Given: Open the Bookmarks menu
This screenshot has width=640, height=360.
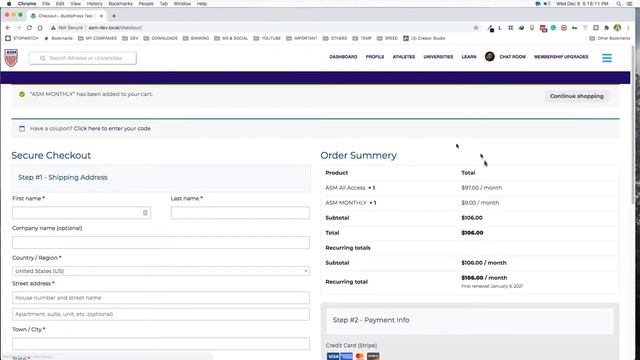Looking at the screenshot, I should click(x=120, y=4).
